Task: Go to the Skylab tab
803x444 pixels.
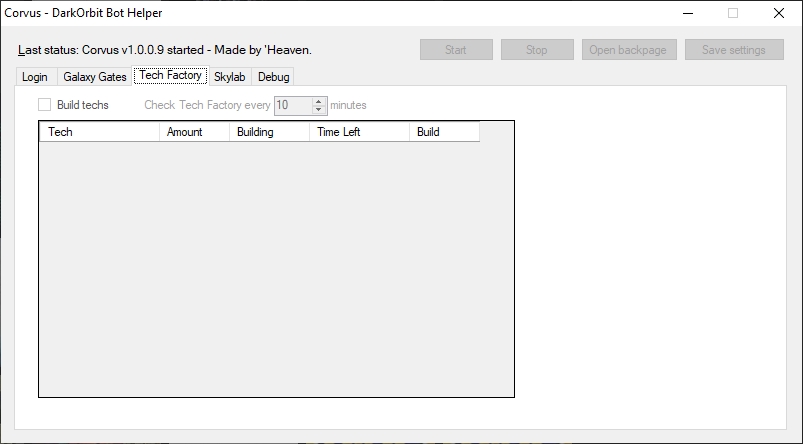Action: coord(229,77)
